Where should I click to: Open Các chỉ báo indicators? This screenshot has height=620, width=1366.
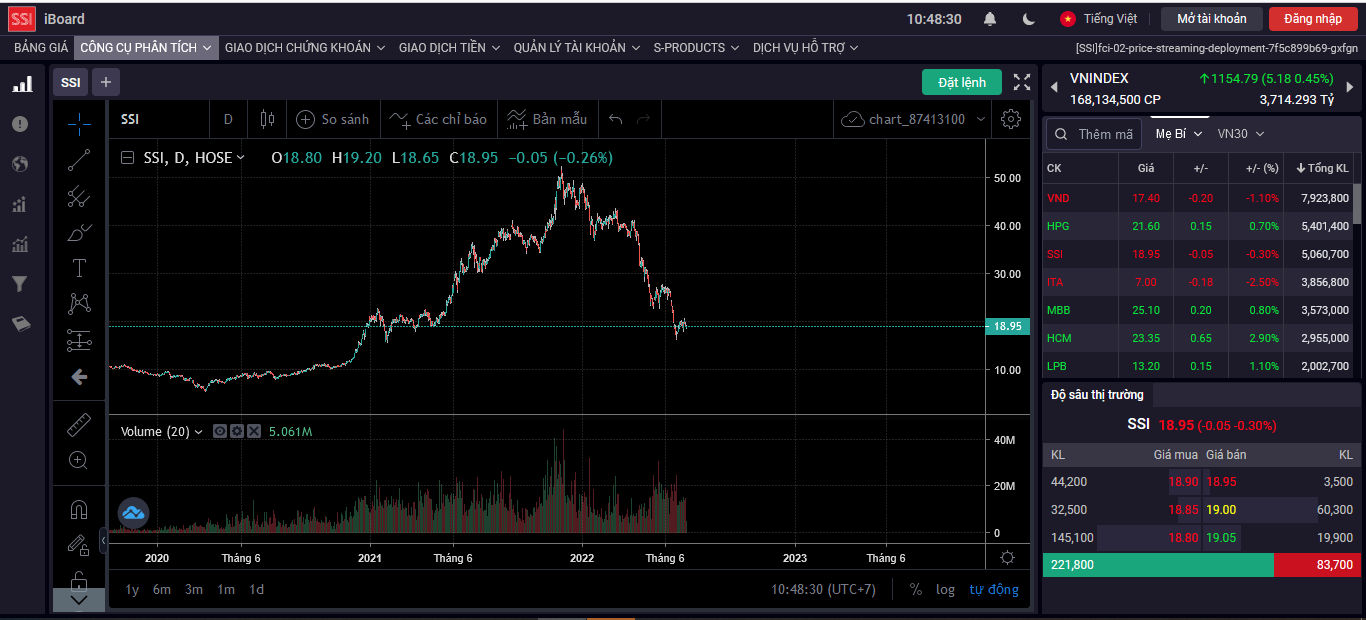[439, 119]
